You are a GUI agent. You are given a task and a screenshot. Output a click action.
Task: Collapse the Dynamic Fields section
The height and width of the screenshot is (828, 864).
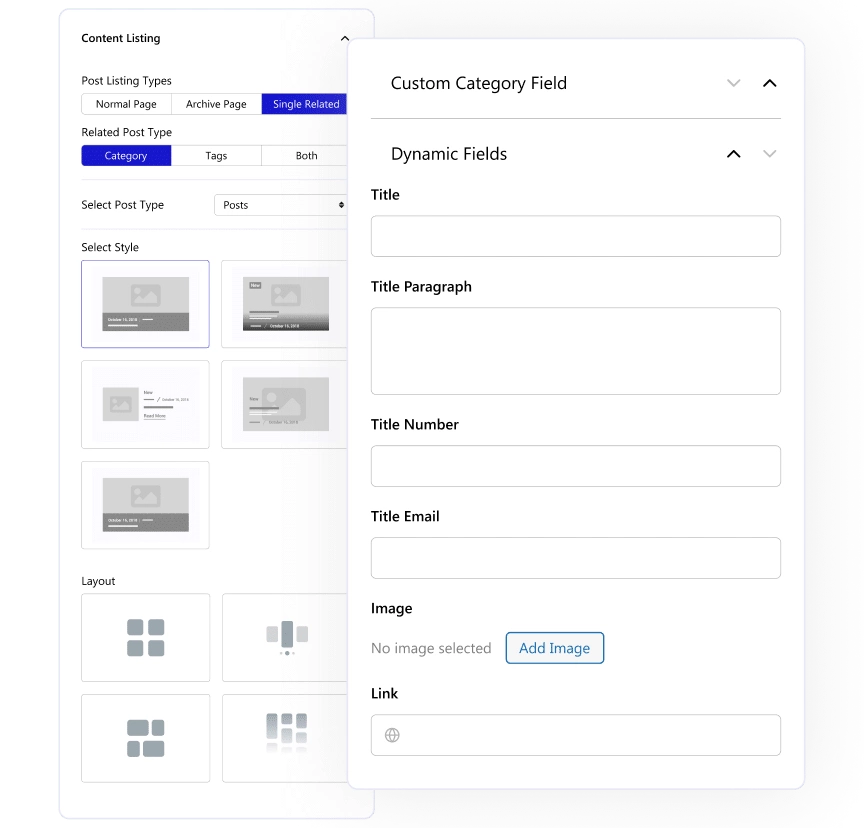tap(734, 154)
